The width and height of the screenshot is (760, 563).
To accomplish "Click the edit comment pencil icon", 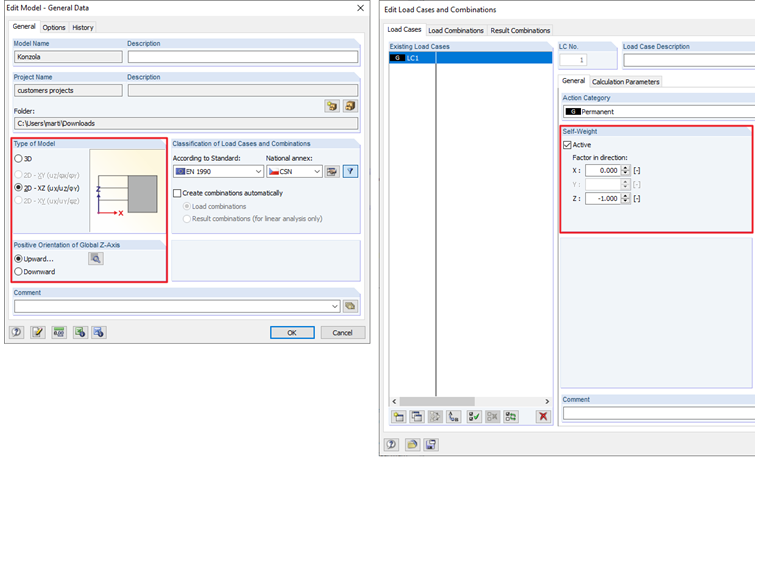I will pos(37,332).
